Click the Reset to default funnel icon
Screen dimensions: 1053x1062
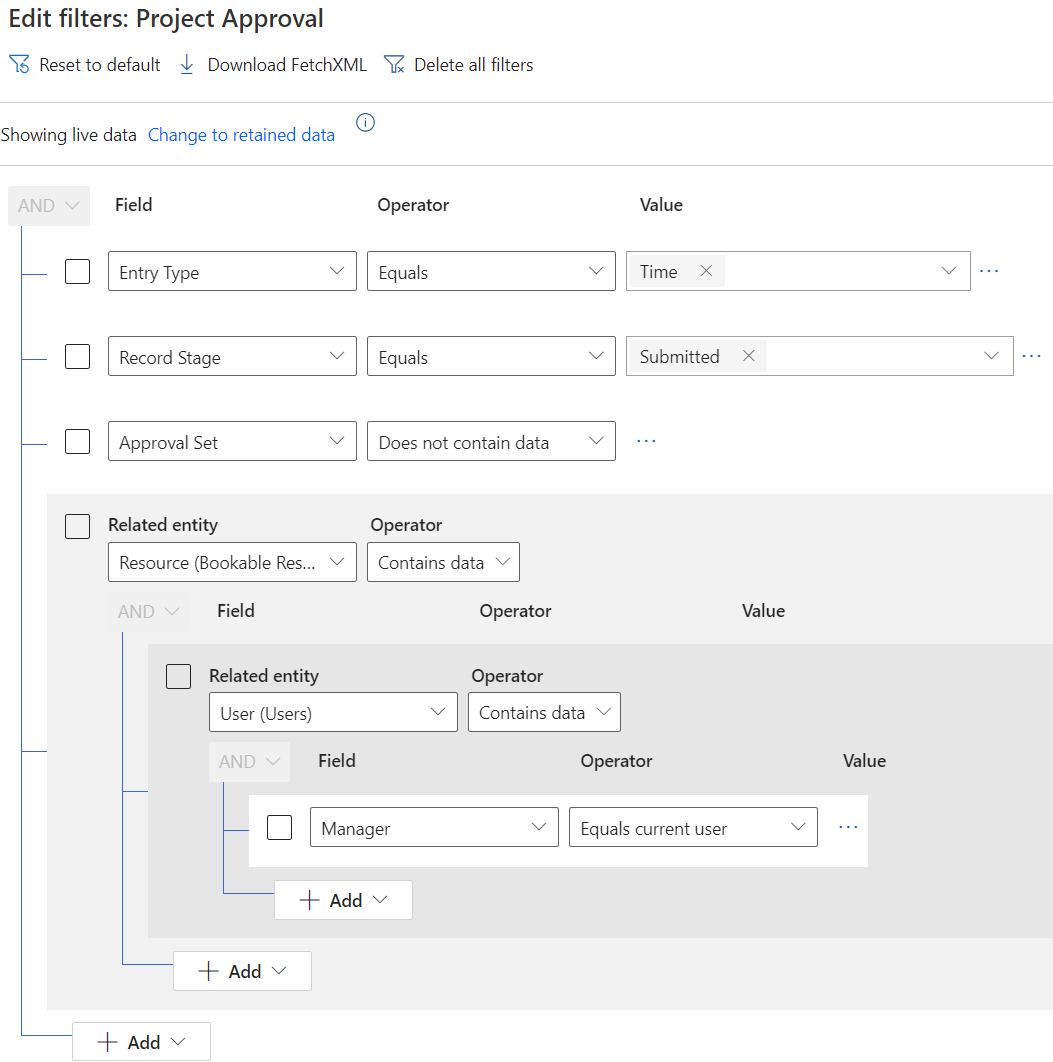[19, 64]
